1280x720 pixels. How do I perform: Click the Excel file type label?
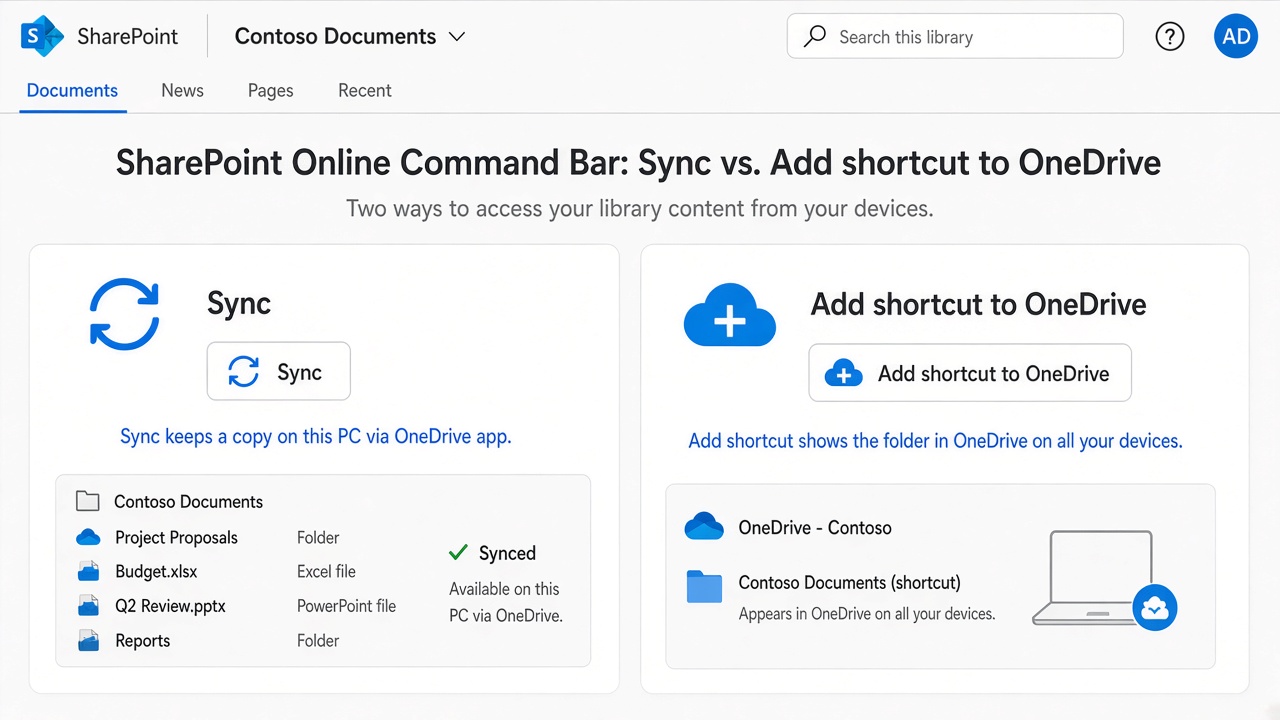(326, 572)
